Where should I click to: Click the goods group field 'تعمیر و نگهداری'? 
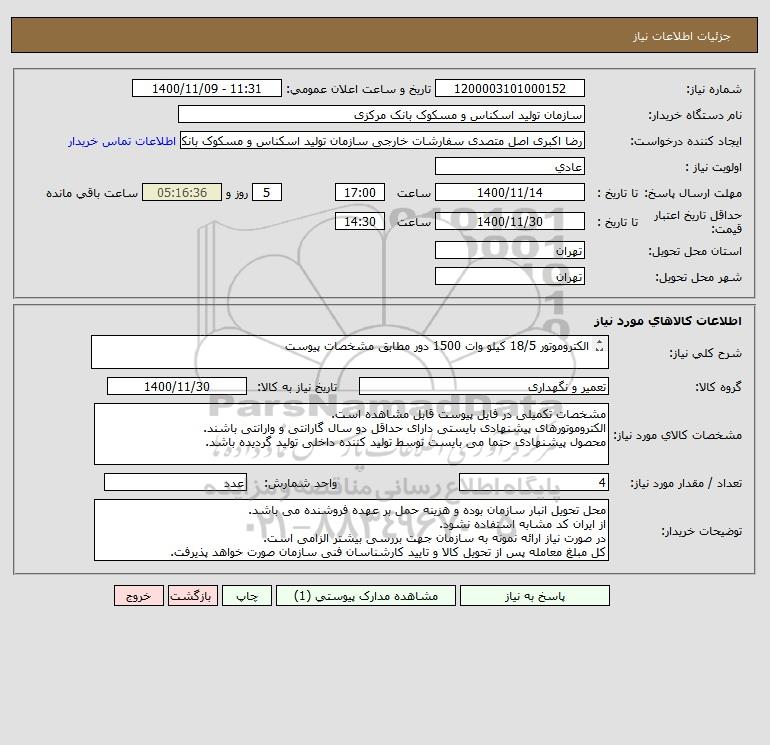484,386
